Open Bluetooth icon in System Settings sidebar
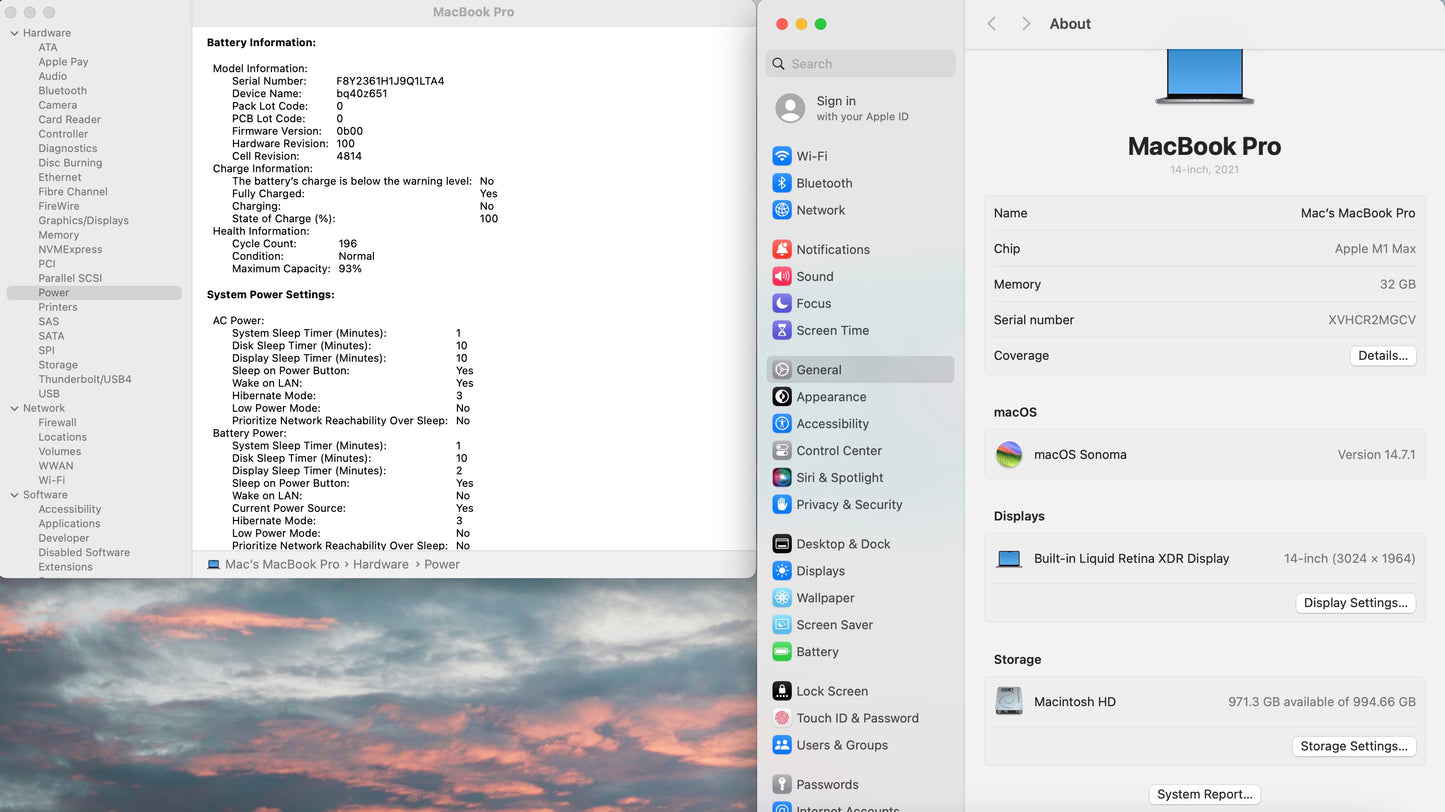Screen dimensions: 1445x812 coord(782,183)
